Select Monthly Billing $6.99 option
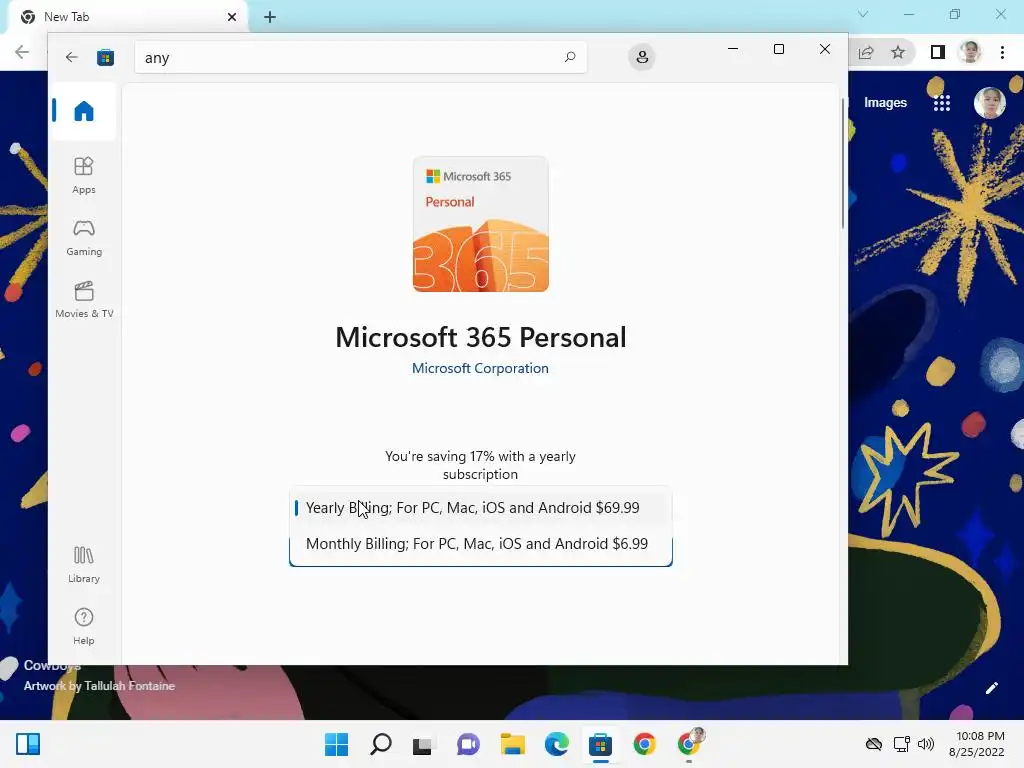The height and width of the screenshot is (768, 1024). [x=481, y=543]
